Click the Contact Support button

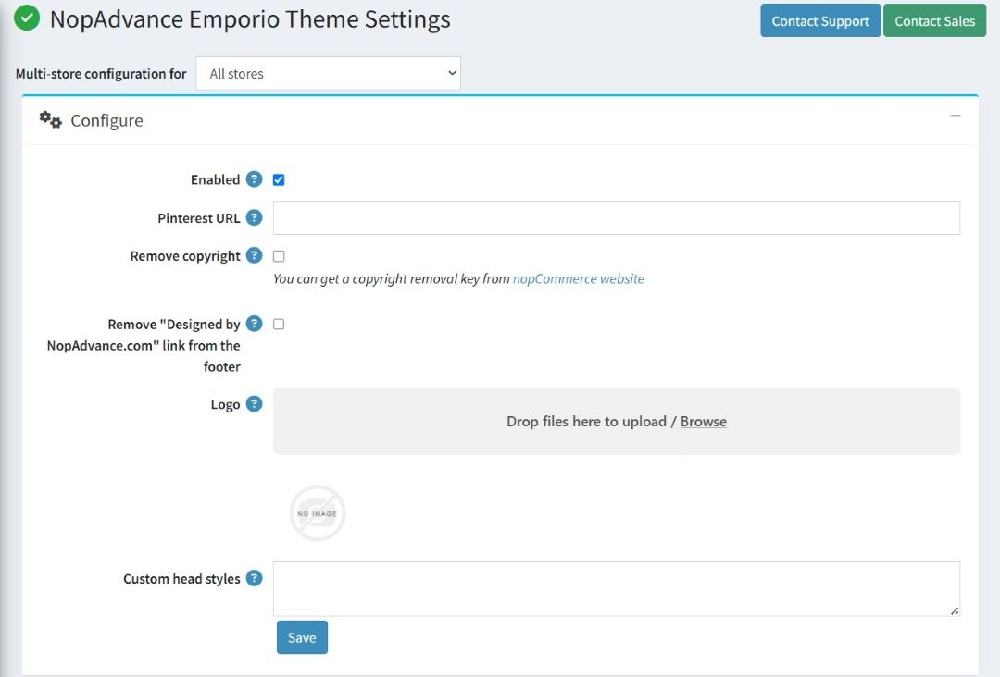point(820,21)
